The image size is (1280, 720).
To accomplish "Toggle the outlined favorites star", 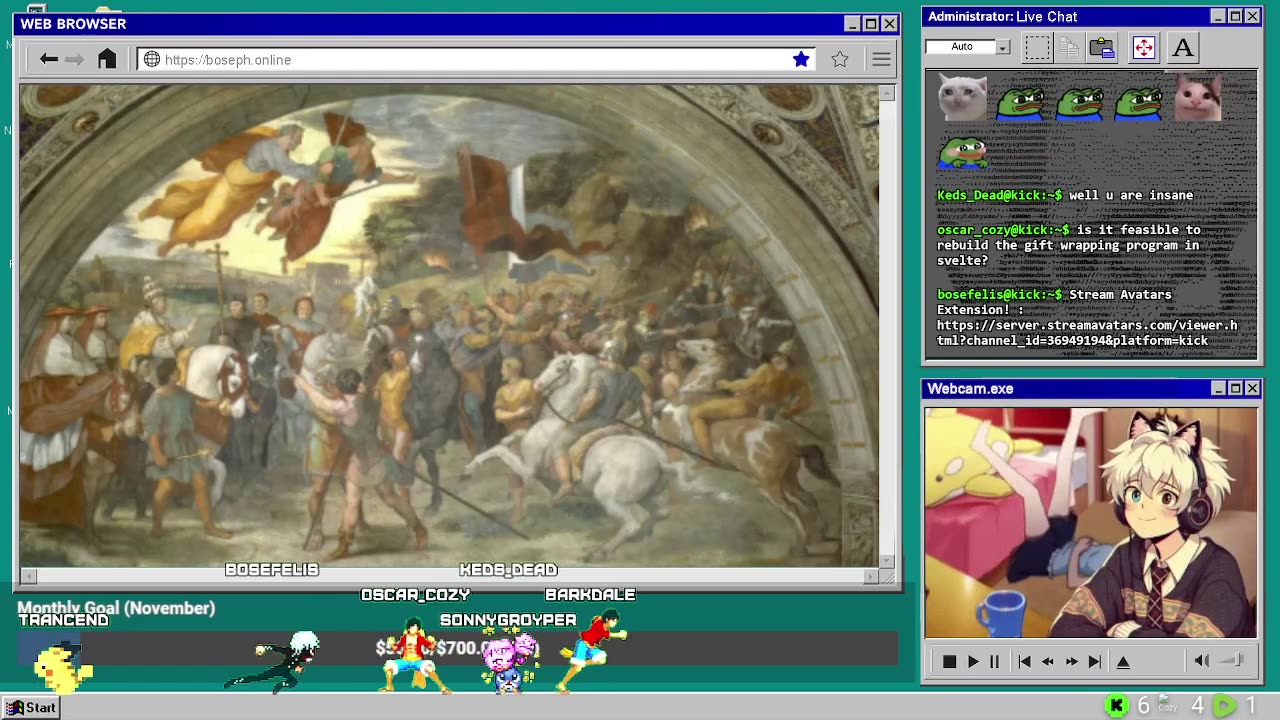I will pyautogui.click(x=840, y=60).
